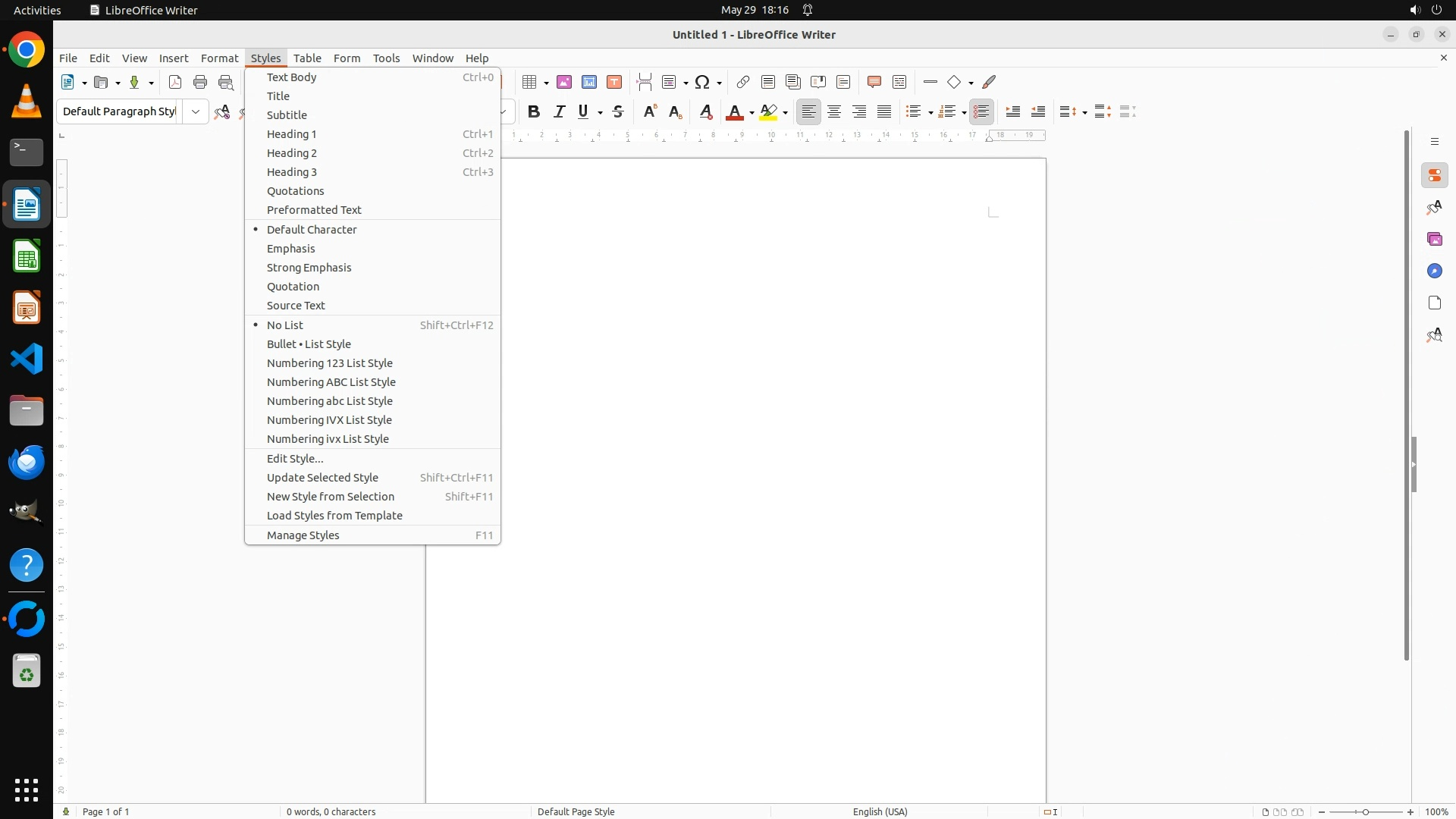Click the Insert Image icon
The width and height of the screenshot is (1456, 819).
click(564, 82)
